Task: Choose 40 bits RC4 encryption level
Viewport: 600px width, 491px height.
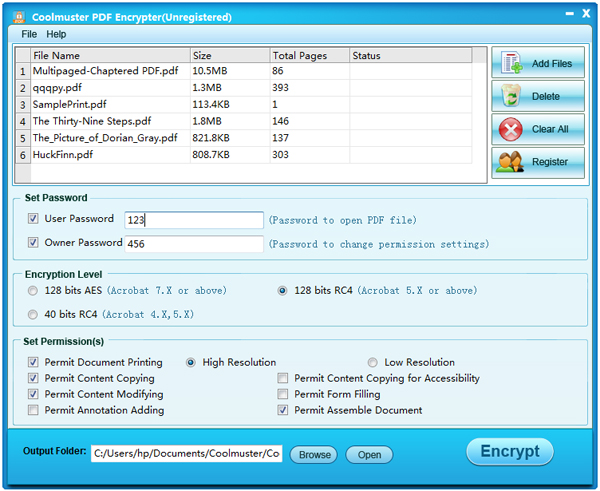Action: [34, 314]
